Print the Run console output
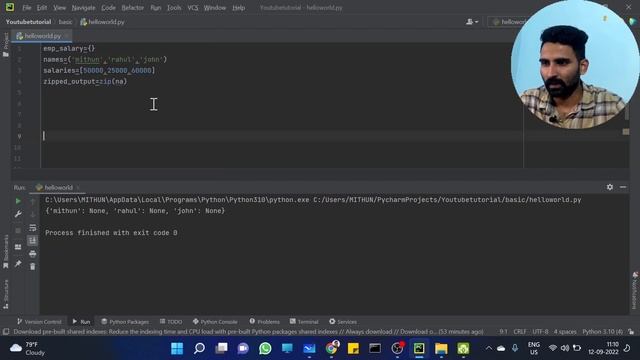Screen dimensions: 640x360 (x=33, y=254)
